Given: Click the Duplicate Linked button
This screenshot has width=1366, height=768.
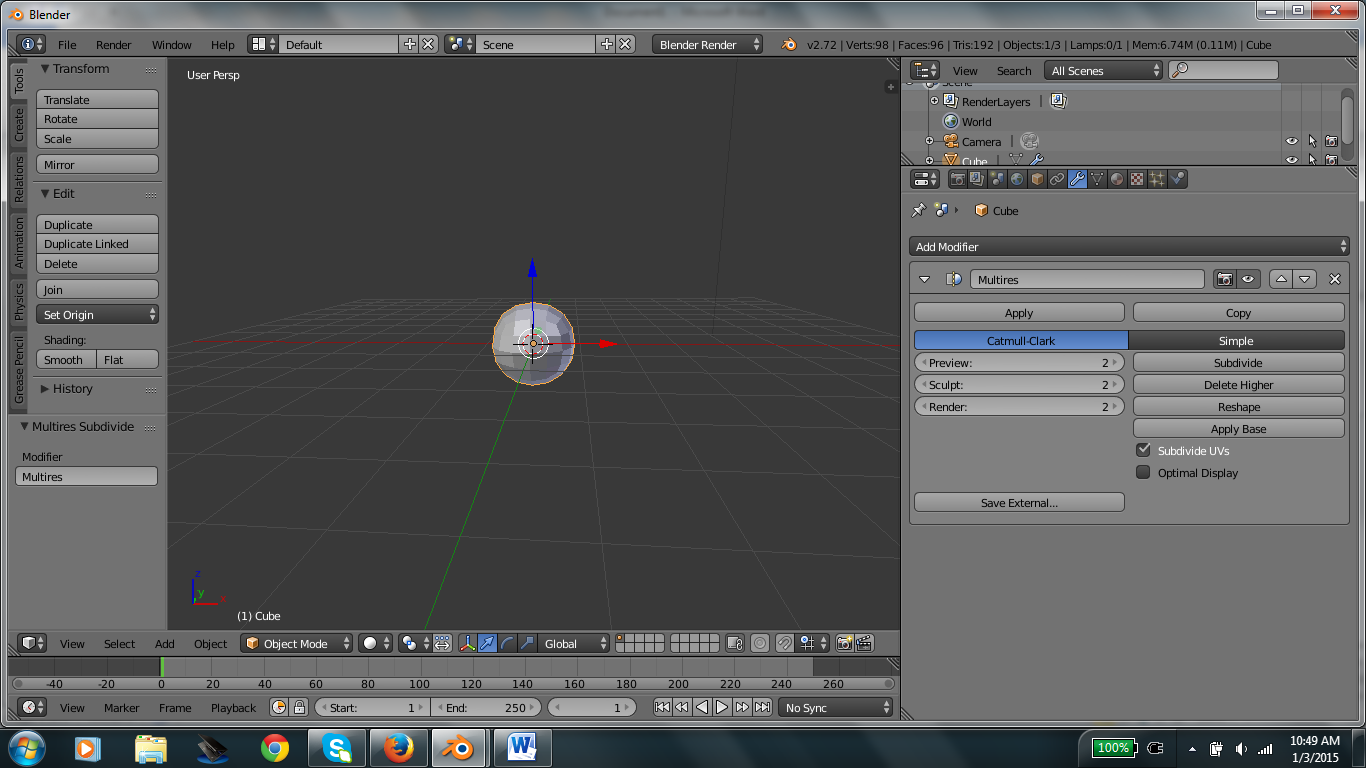Looking at the screenshot, I should point(97,244).
